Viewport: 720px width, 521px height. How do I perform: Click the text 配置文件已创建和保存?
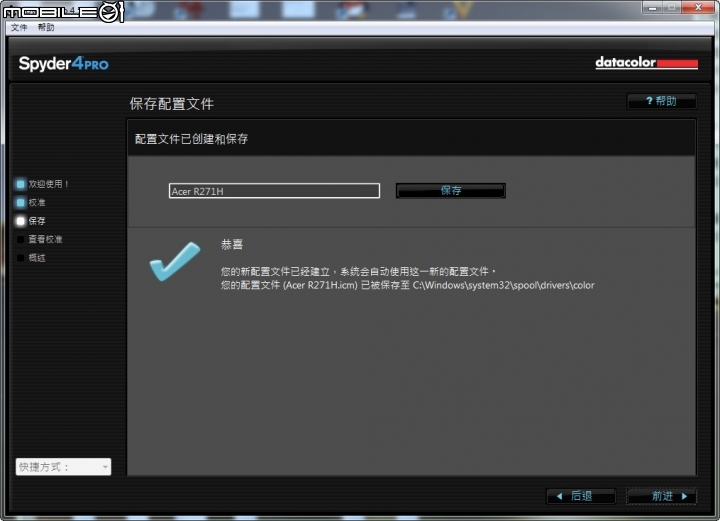point(191,139)
